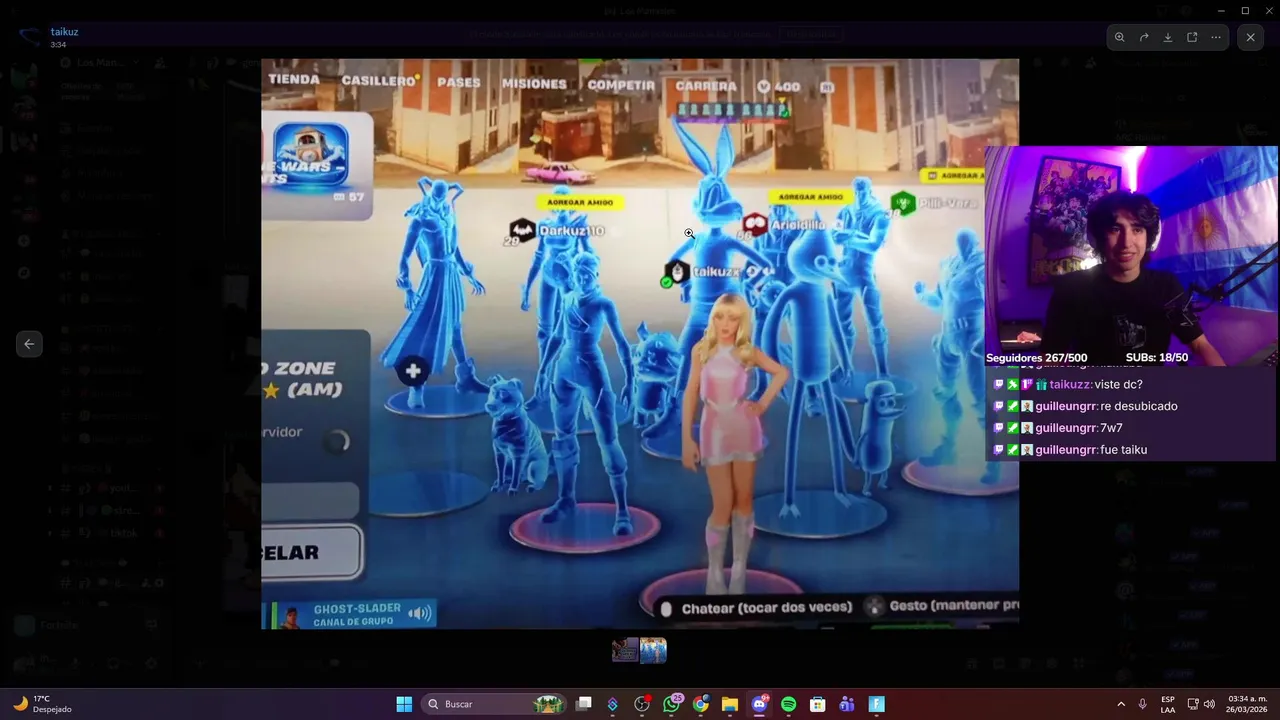Click the PASES tab in the screenshot
The height and width of the screenshot is (720, 1280).
click(x=459, y=82)
